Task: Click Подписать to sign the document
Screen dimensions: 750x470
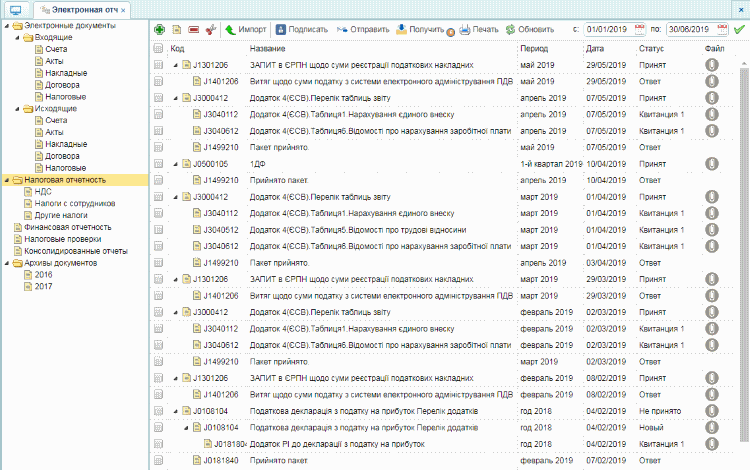Action: [302, 30]
